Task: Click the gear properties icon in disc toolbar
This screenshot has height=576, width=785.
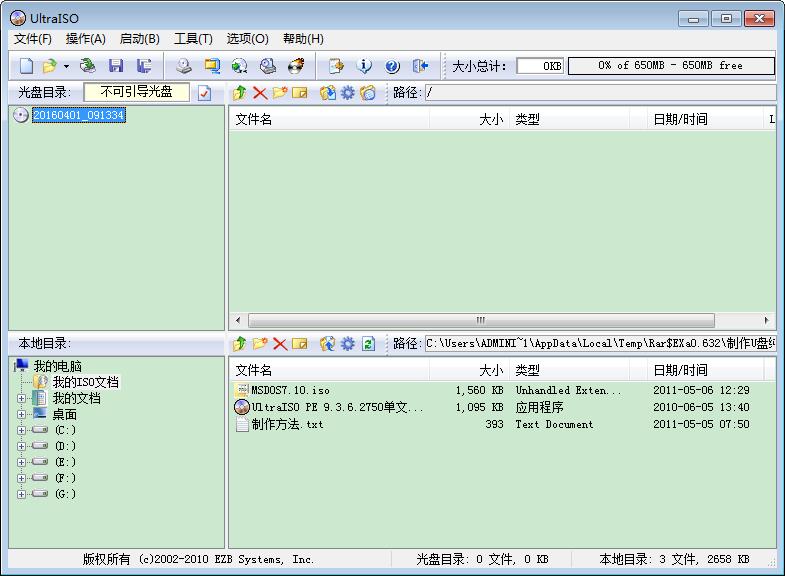Action: click(x=347, y=93)
